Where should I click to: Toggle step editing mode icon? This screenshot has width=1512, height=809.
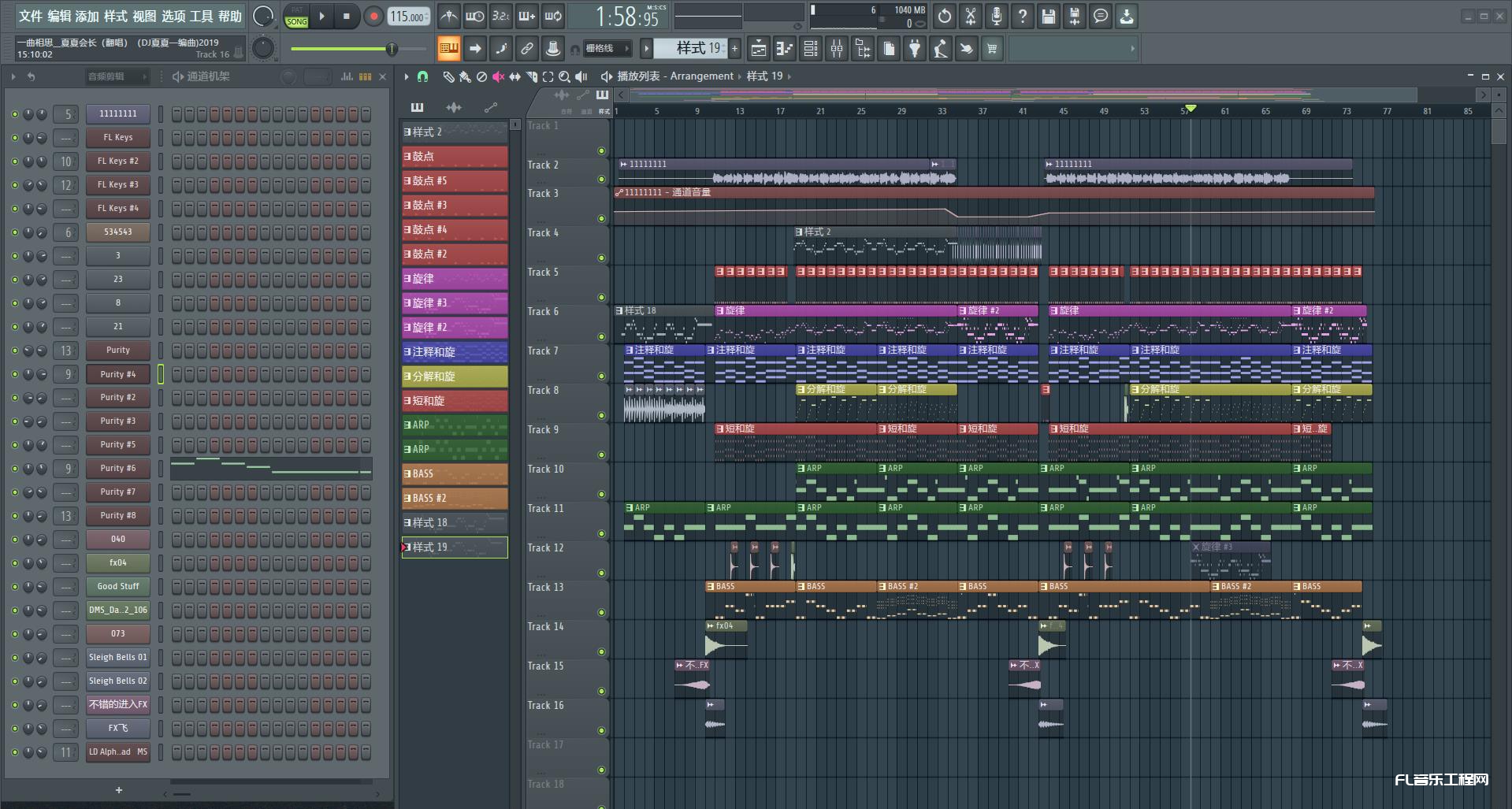(x=501, y=49)
